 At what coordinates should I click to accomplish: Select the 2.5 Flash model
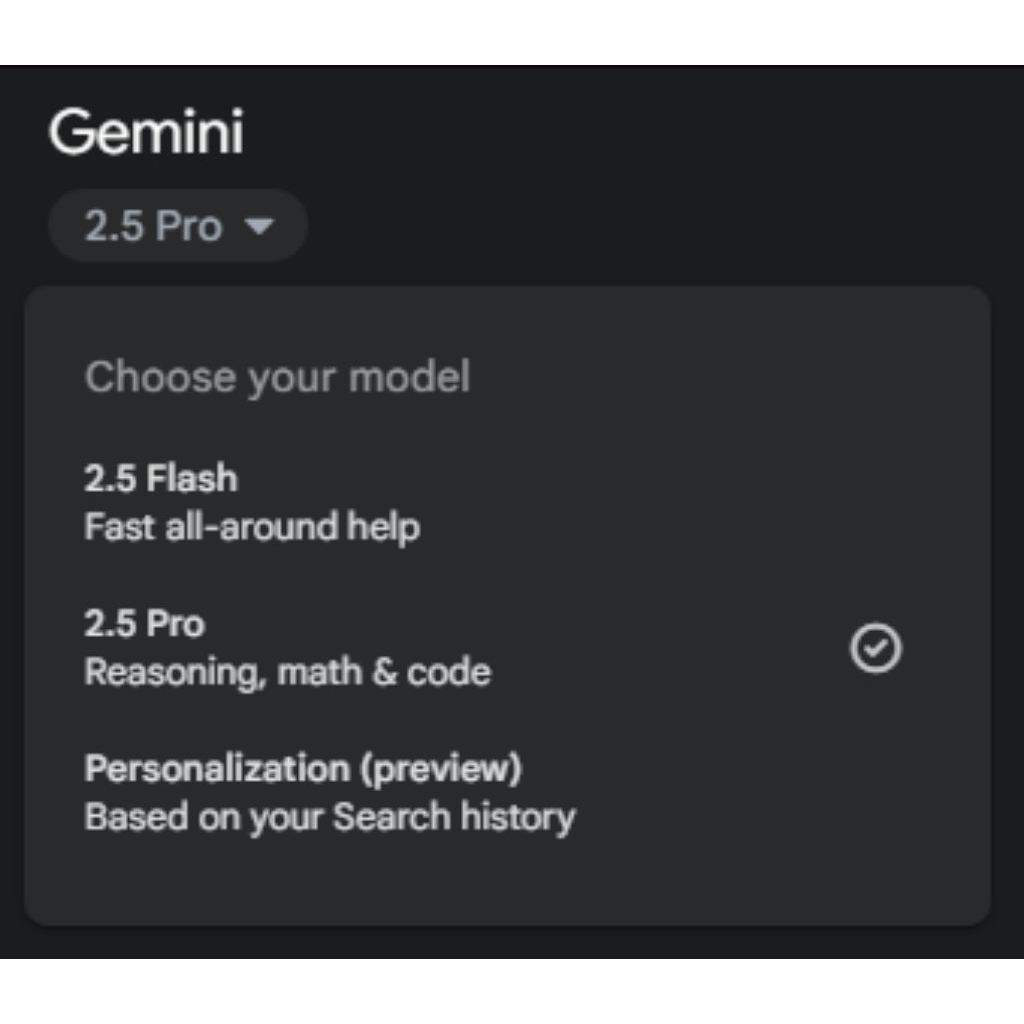[x=160, y=479]
